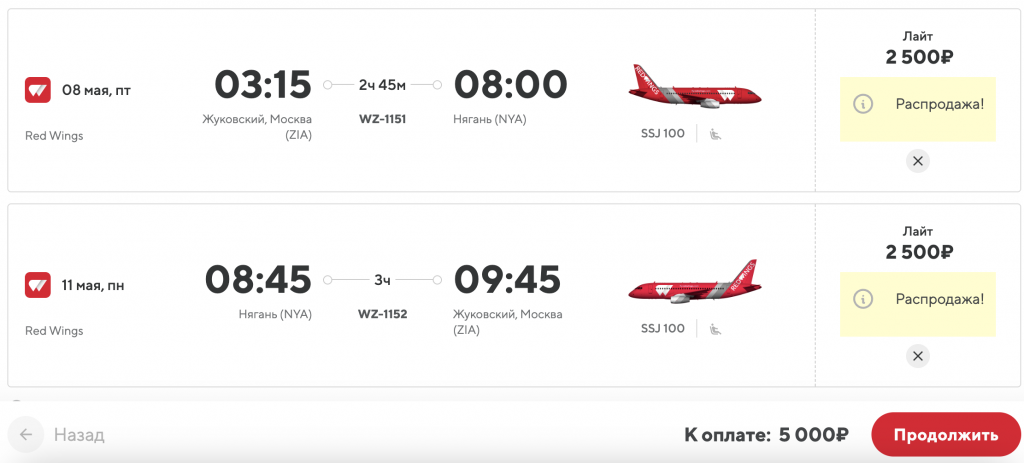1024x463 pixels.
Task: Click the К оплате 5 000₽ total
Action: coord(766,435)
